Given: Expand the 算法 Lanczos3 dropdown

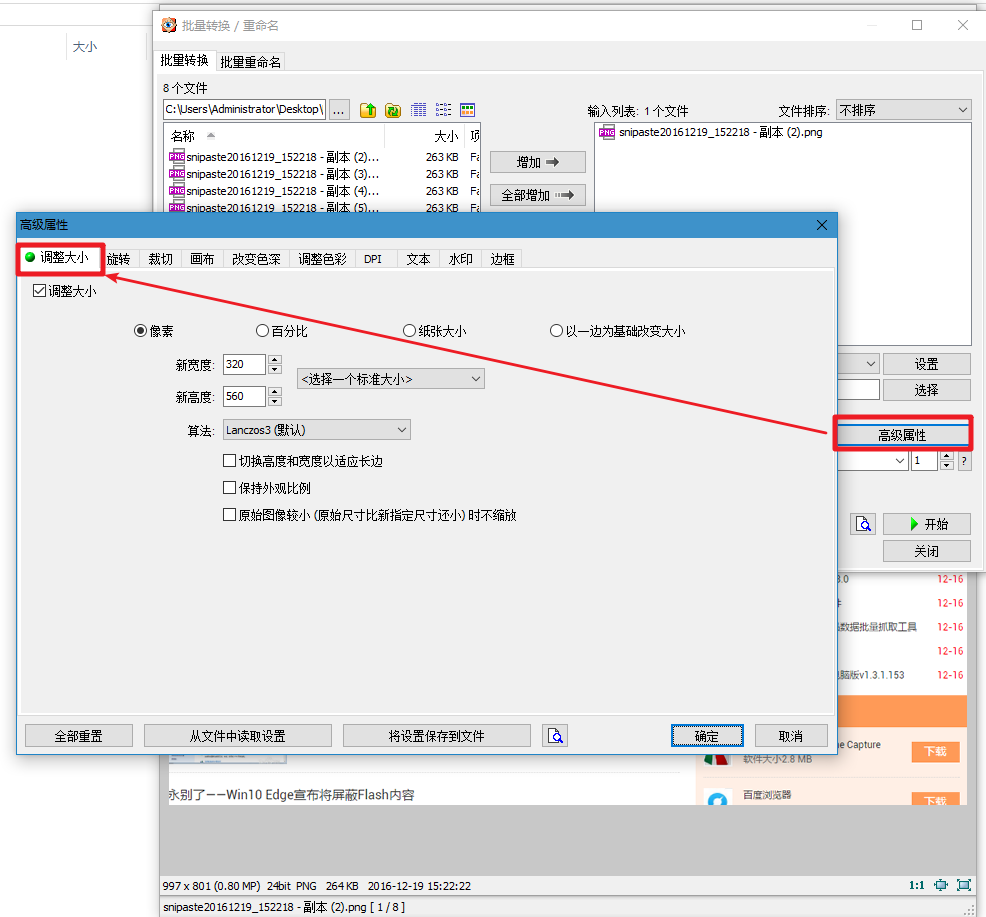Looking at the screenshot, I should (x=316, y=430).
